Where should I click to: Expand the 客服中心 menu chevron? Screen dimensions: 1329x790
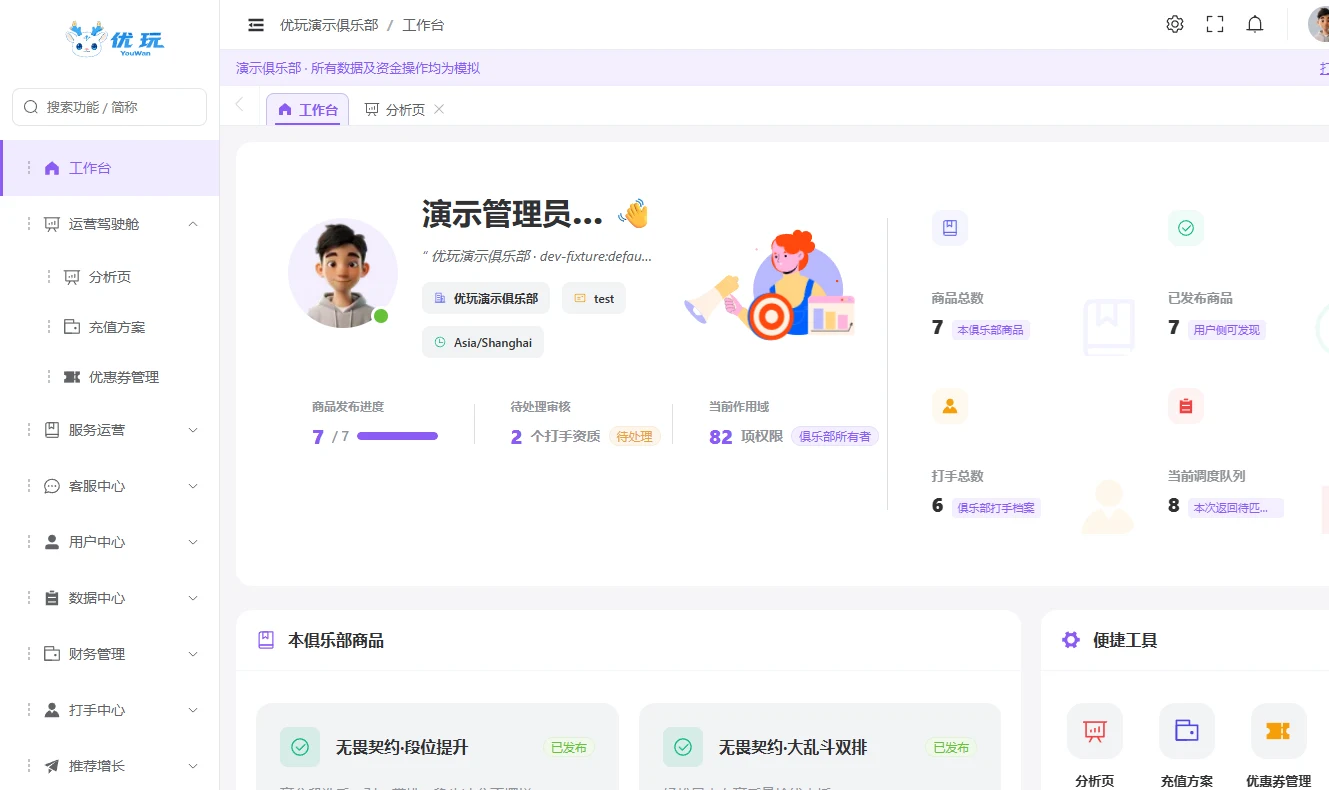click(x=193, y=486)
